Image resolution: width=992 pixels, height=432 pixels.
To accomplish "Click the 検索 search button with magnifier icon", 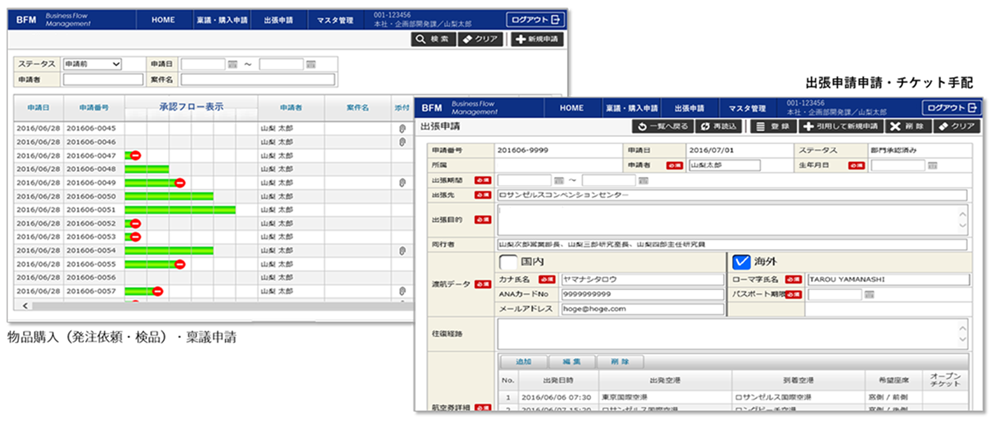I will tap(433, 39).
